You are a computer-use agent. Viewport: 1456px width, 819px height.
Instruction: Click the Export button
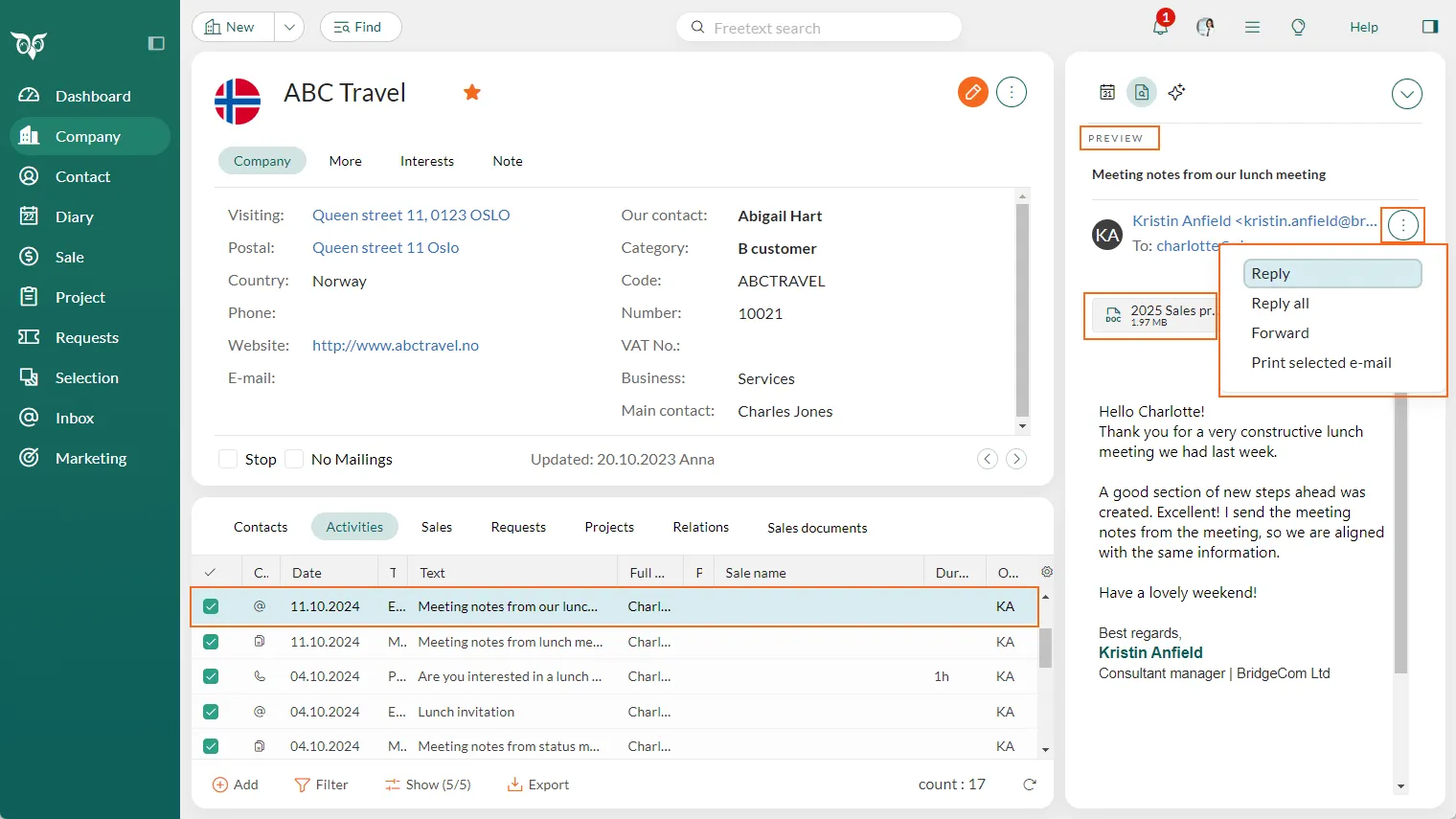[538, 785]
